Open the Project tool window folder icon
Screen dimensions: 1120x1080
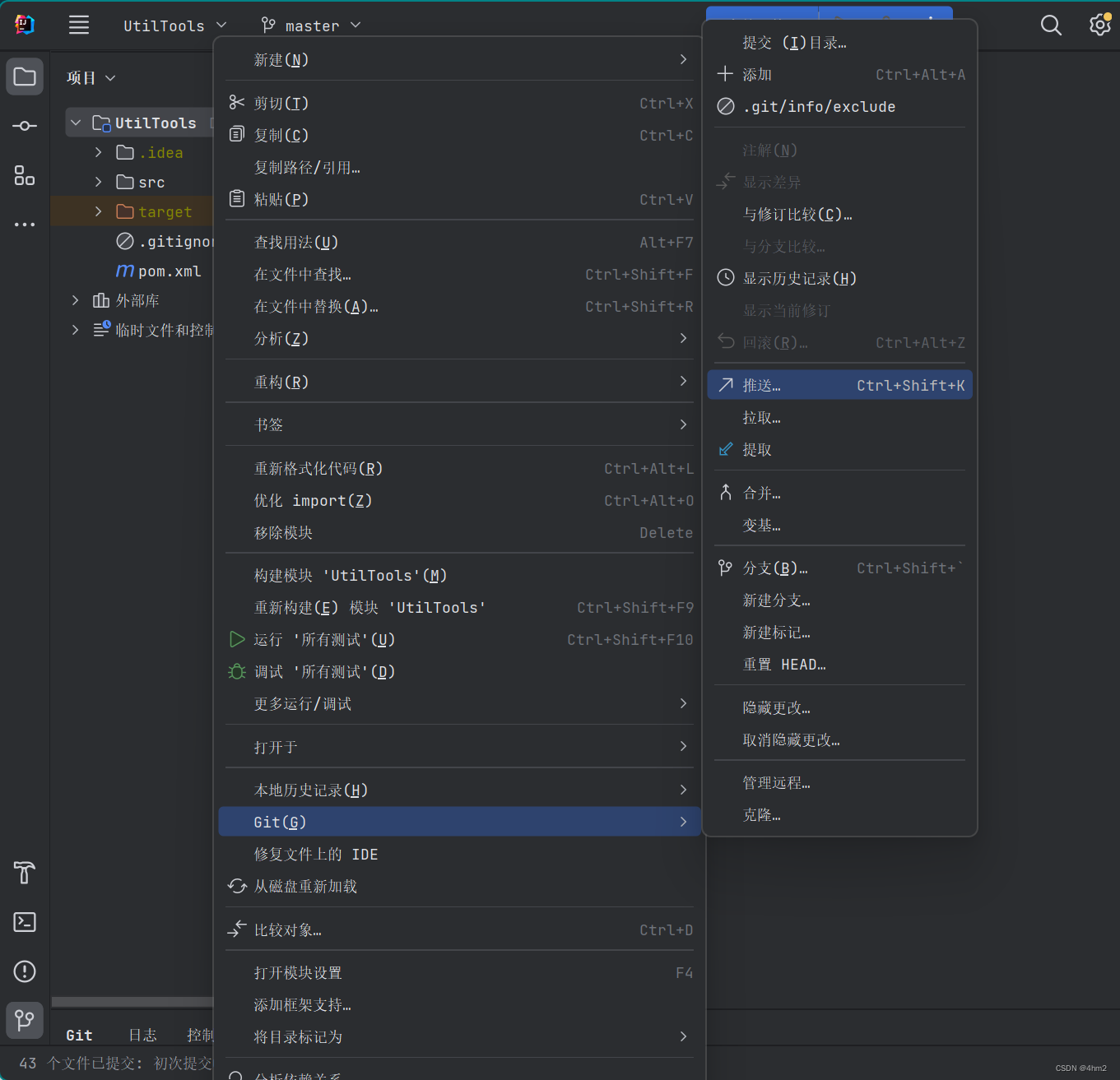click(x=25, y=77)
